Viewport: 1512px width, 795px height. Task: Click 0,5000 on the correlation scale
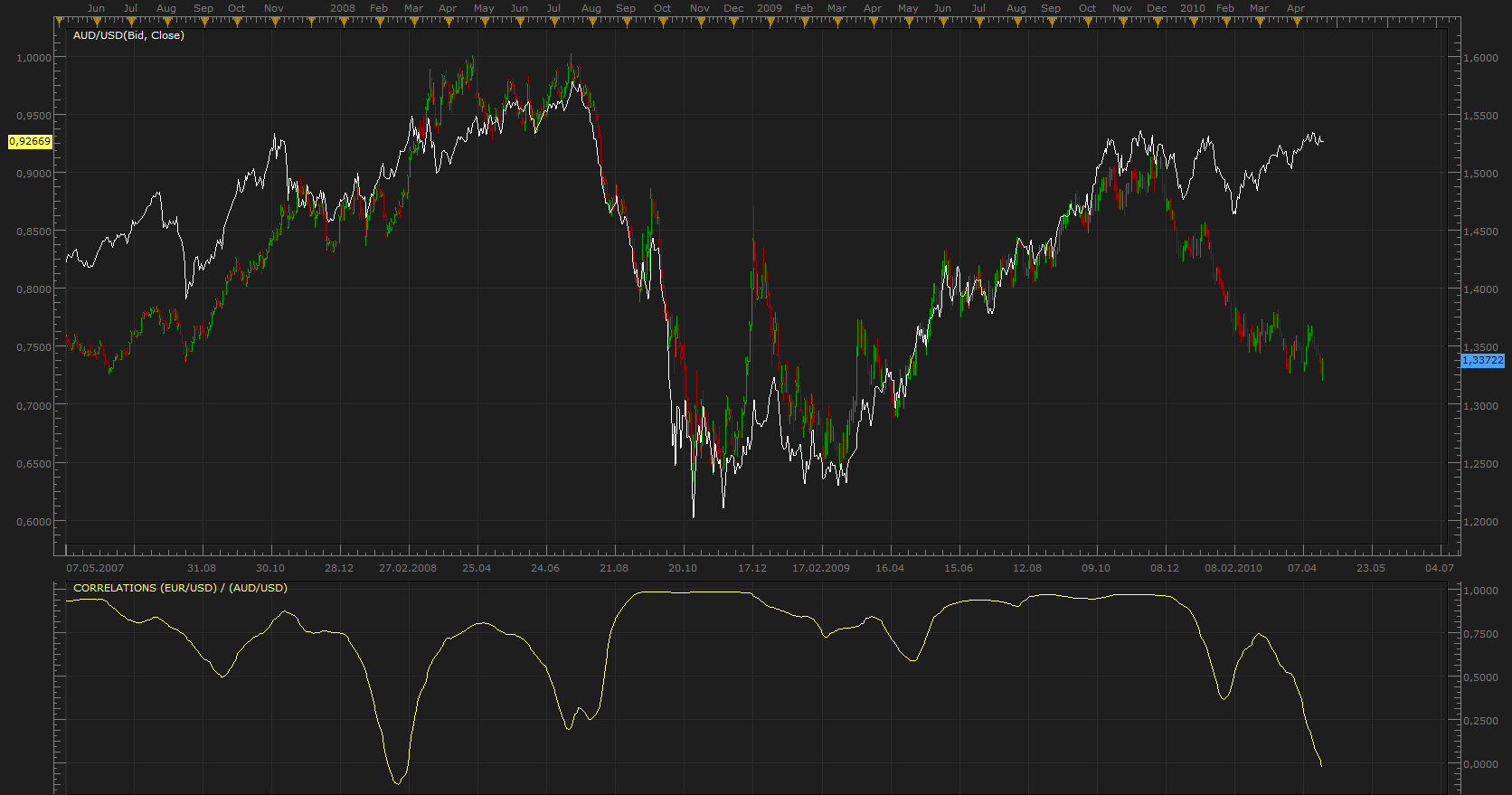pyautogui.click(x=1481, y=677)
